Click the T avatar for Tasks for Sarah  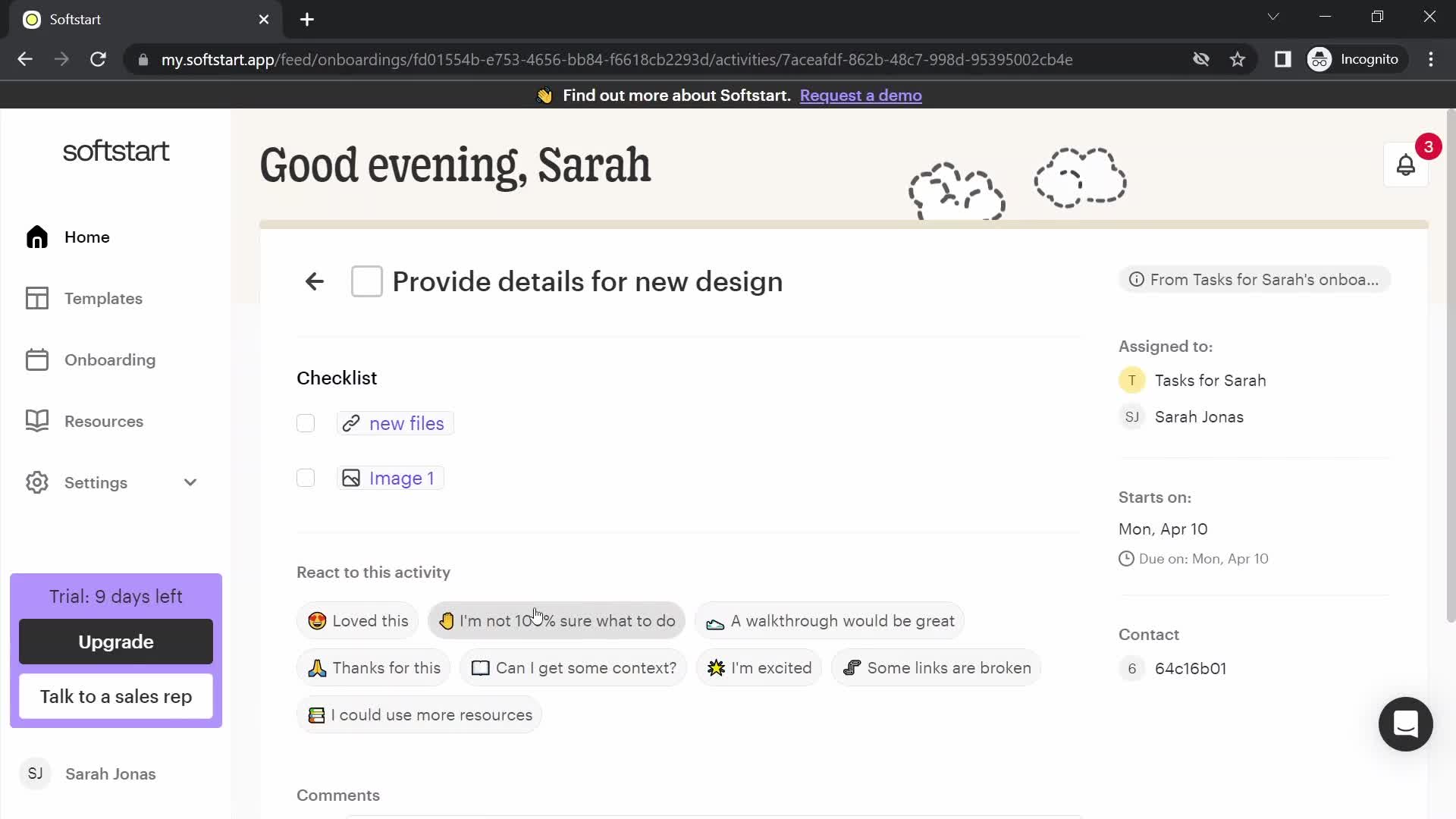1131,381
